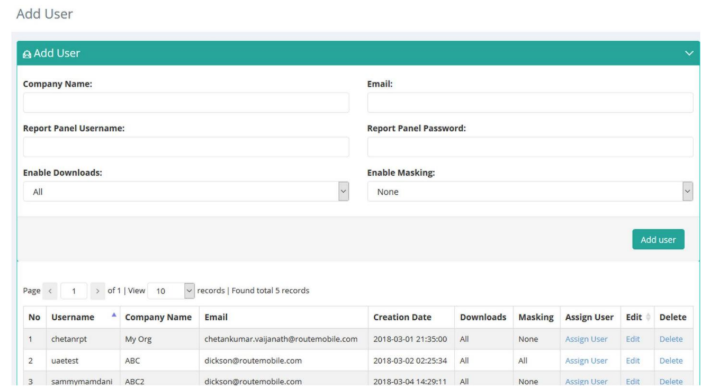This screenshot has height=391, width=709.
Task: Focus the Company Name input field
Action: pyautogui.click(x=186, y=103)
